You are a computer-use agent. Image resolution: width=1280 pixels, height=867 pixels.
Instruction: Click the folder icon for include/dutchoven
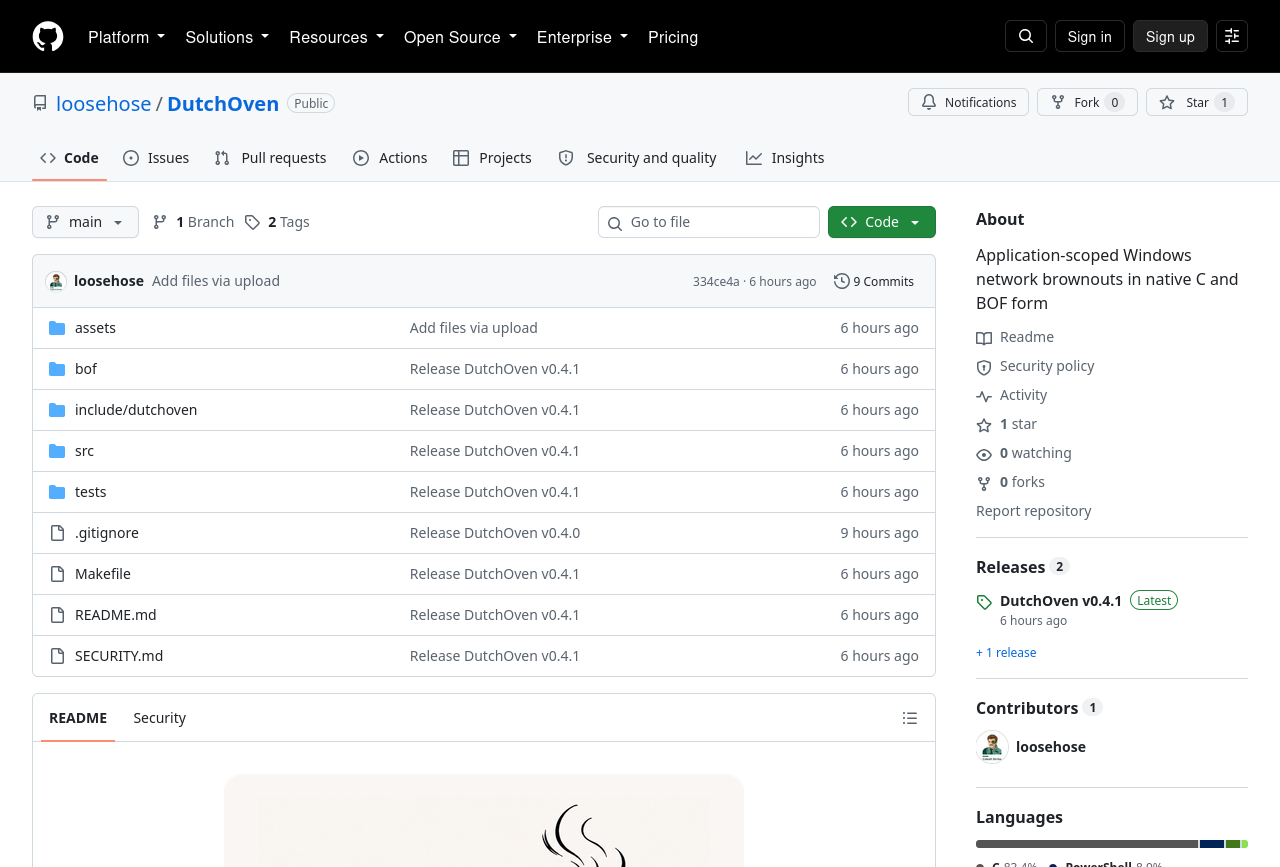[x=57, y=410]
